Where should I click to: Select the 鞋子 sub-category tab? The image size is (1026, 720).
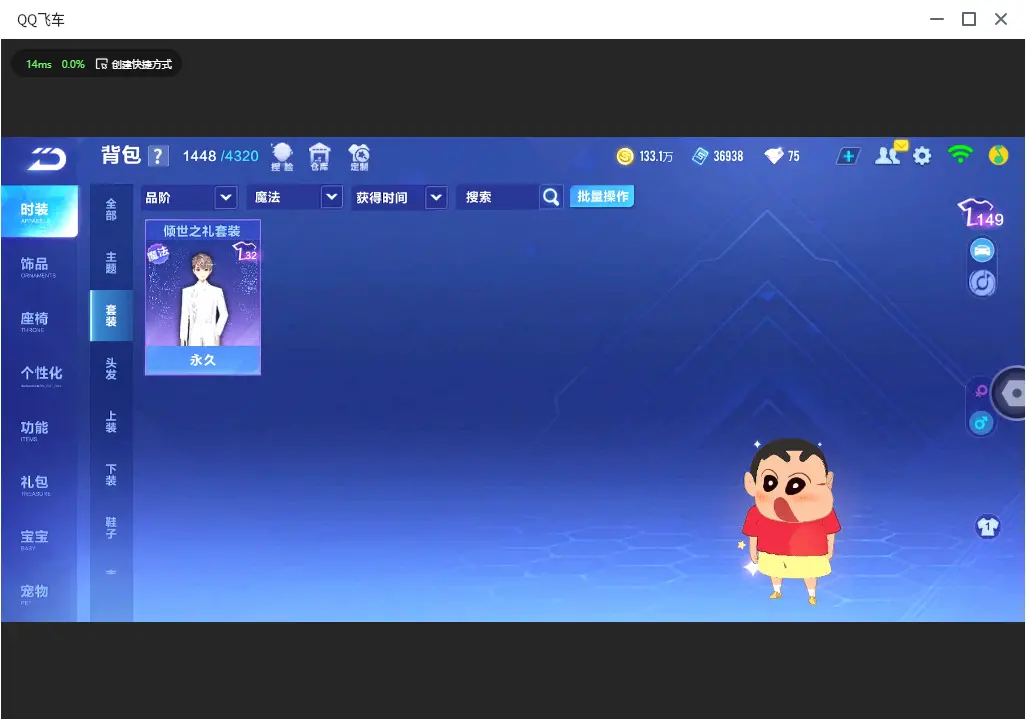coord(111,528)
